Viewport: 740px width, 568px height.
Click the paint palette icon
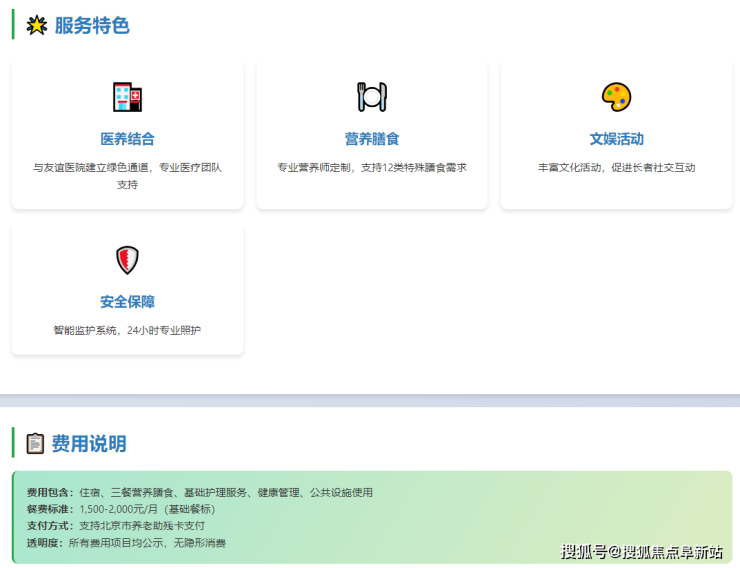click(616, 97)
